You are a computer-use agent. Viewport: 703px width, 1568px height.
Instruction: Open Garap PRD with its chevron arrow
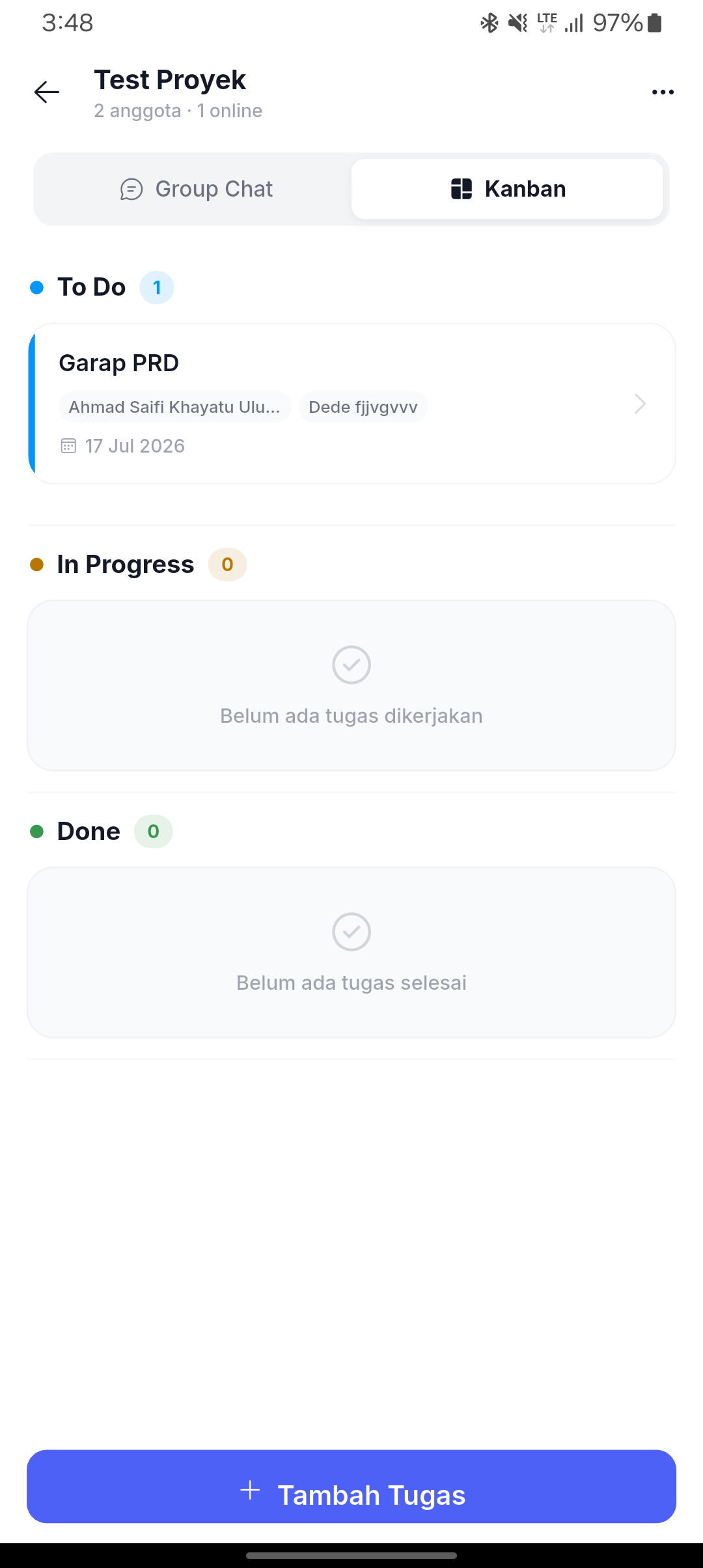click(641, 404)
